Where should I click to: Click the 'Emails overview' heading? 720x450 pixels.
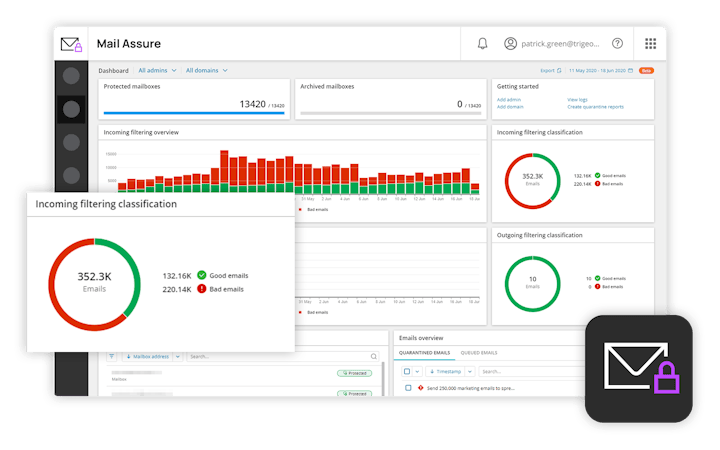click(421, 338)
